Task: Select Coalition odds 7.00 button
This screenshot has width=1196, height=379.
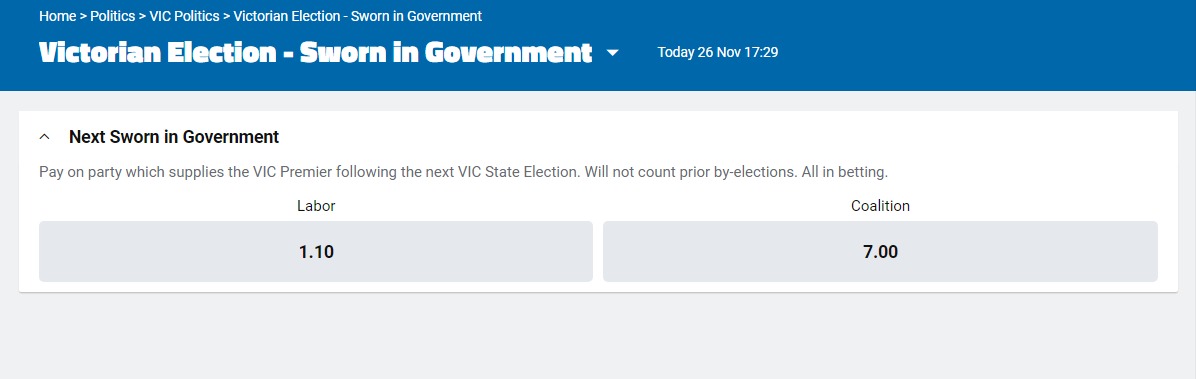Action: point(880,252)
